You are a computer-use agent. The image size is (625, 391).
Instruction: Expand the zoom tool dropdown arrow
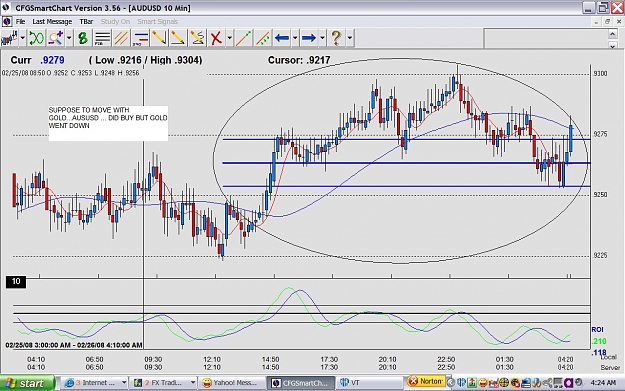click(x=69, y=38)
